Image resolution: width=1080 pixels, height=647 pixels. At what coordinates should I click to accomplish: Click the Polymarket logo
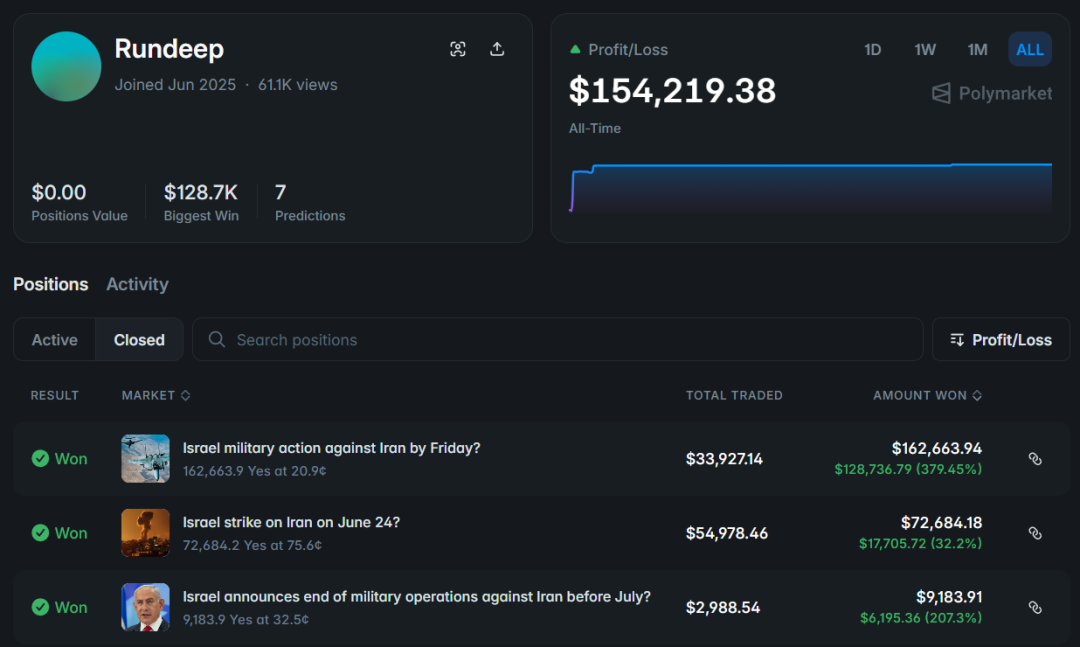click(x=992, y=93)
